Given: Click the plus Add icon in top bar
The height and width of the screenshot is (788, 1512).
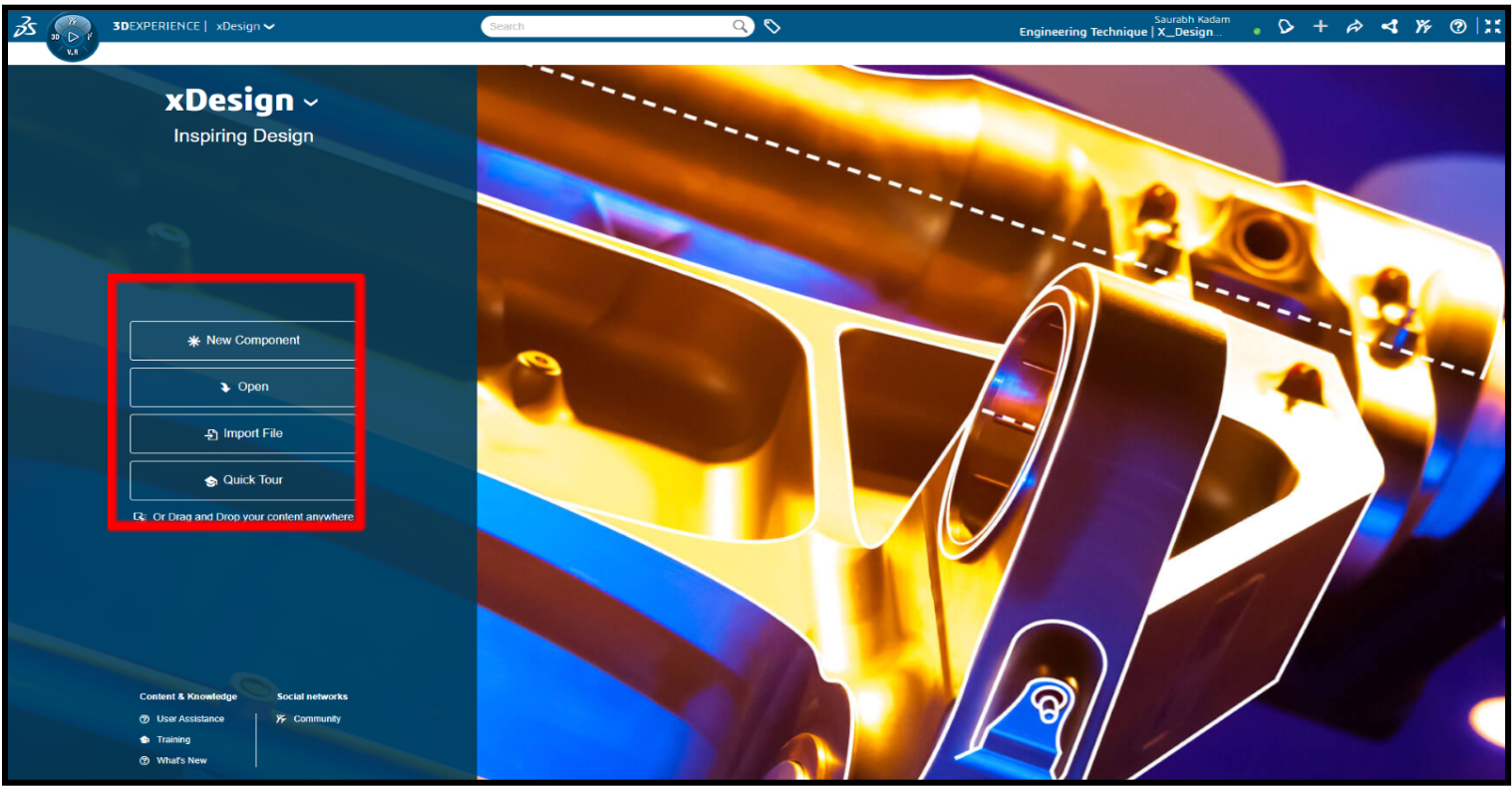Looking at the screenshot, I should [x=1321, y=27].
